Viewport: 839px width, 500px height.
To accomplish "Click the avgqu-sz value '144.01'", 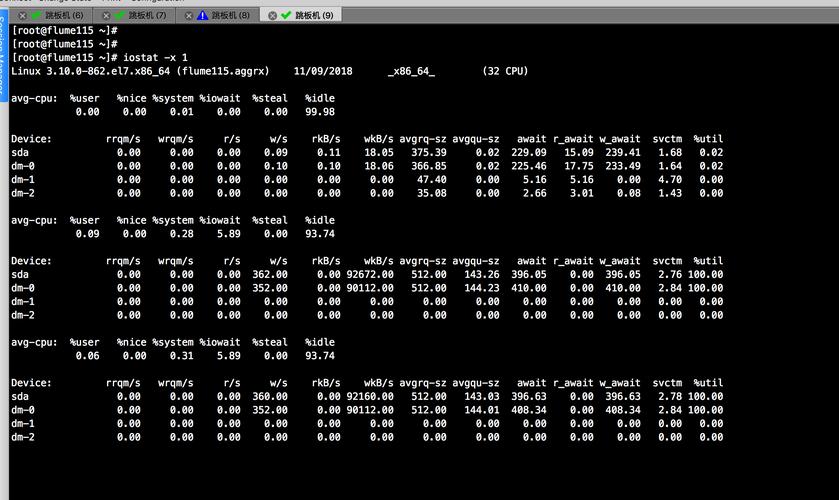I will [x=482, y=410].
